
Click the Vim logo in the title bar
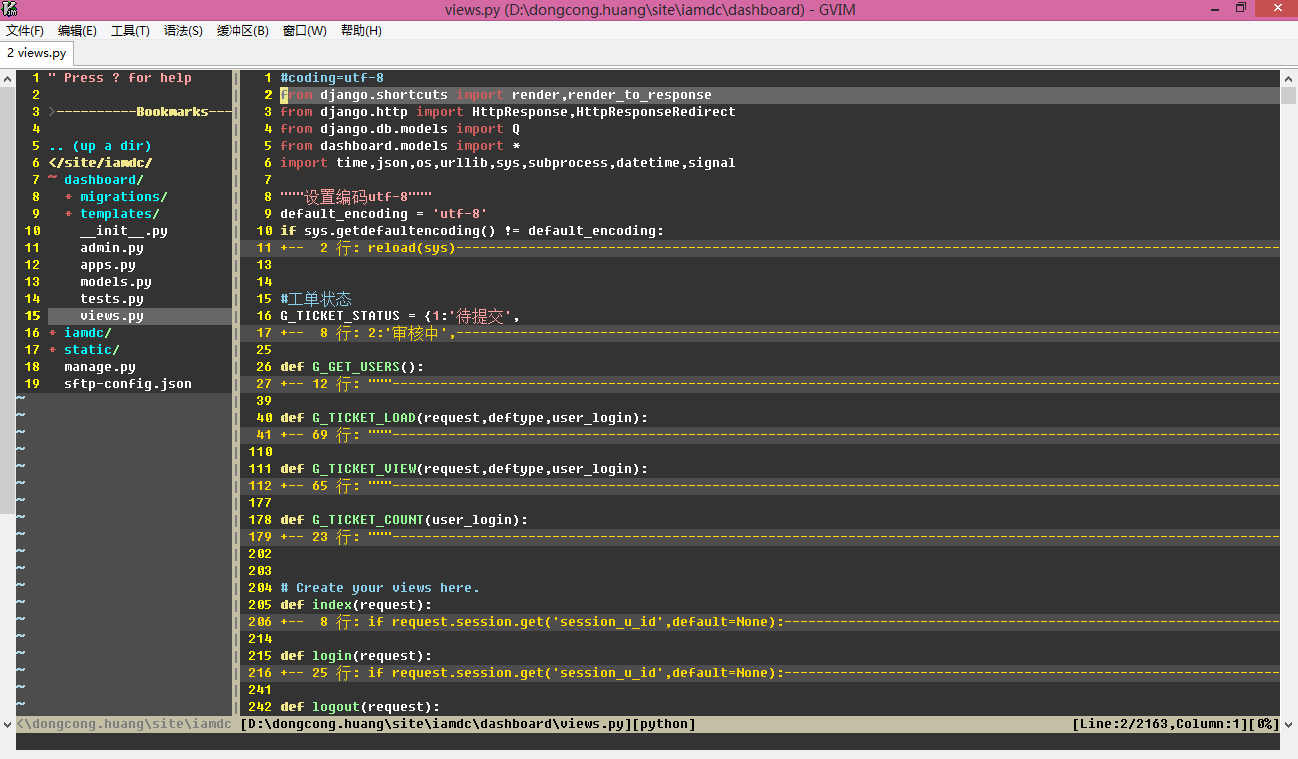[x=10, y=9]
